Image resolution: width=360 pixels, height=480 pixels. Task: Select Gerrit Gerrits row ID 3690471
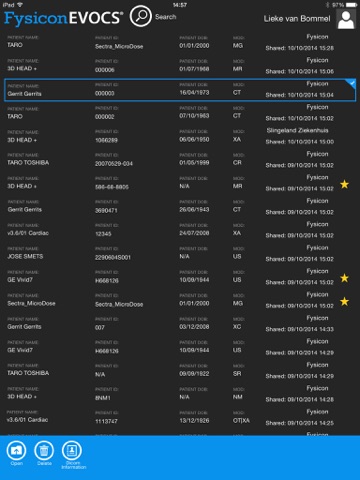180,207
